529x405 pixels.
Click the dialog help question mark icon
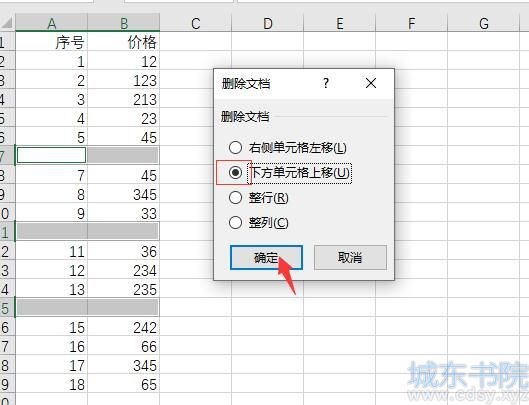click(x=326, y=83)
